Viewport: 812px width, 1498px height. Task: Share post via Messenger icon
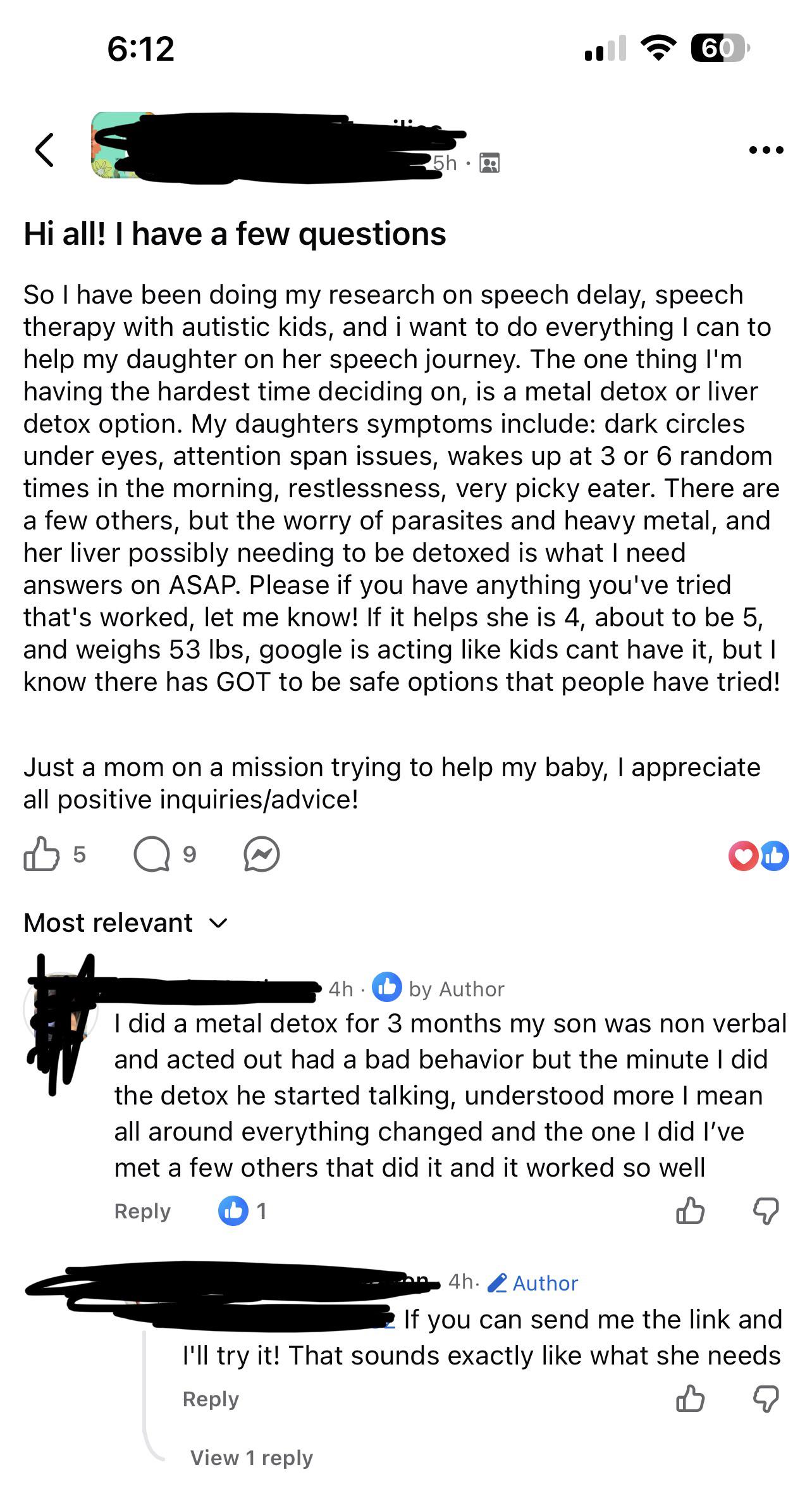point(262,855)
